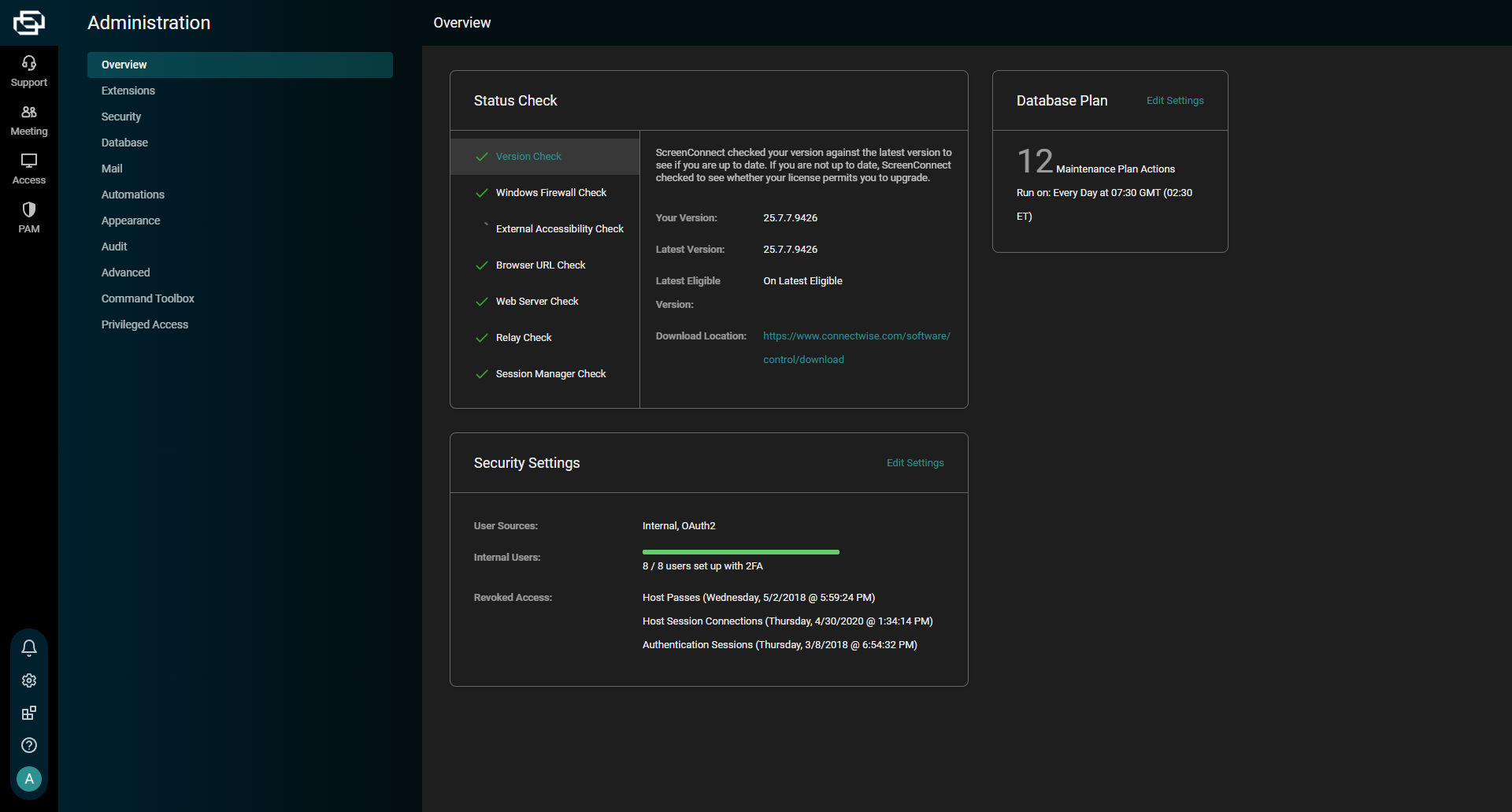Click Edit Settings in Security Settings
The height and width of the screenshot is (812, 1512).
[914, 463]
